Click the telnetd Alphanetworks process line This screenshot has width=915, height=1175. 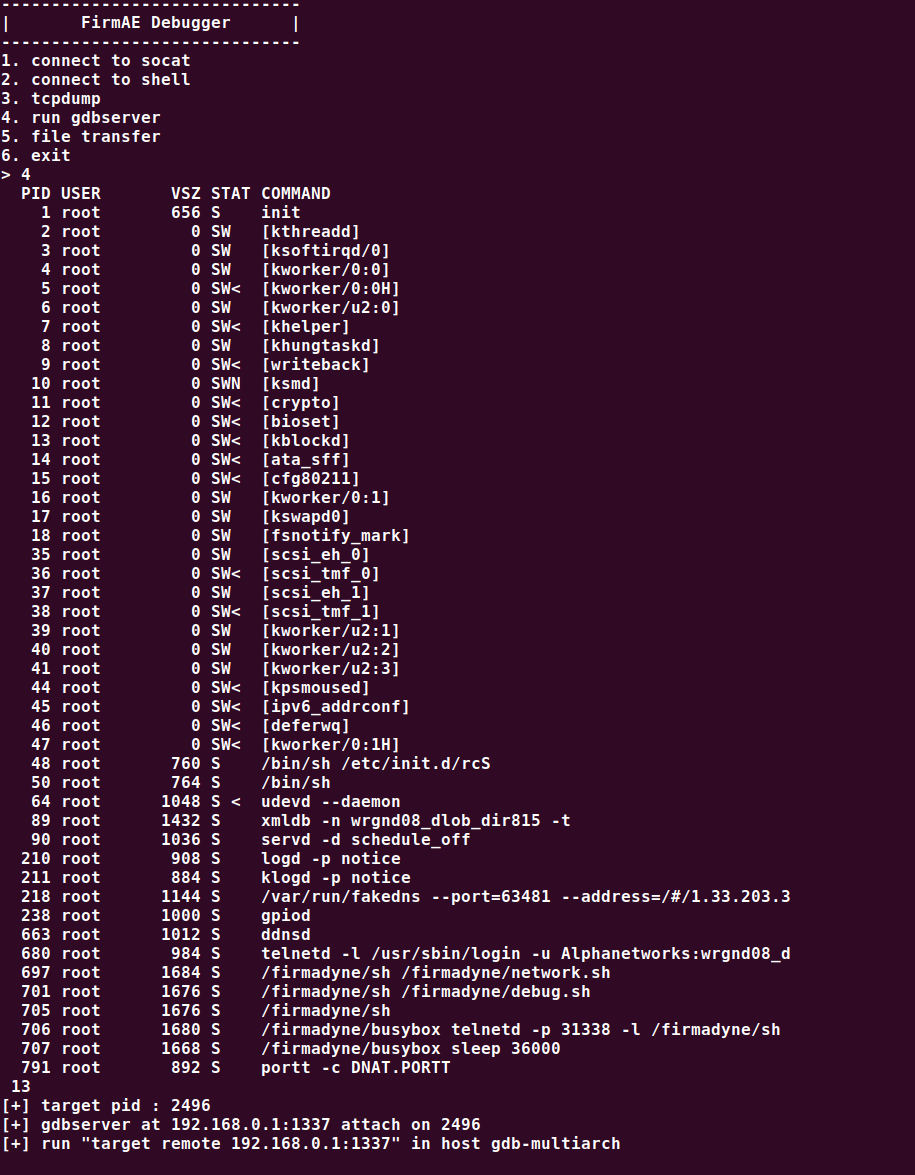click(x=405, y=954)
